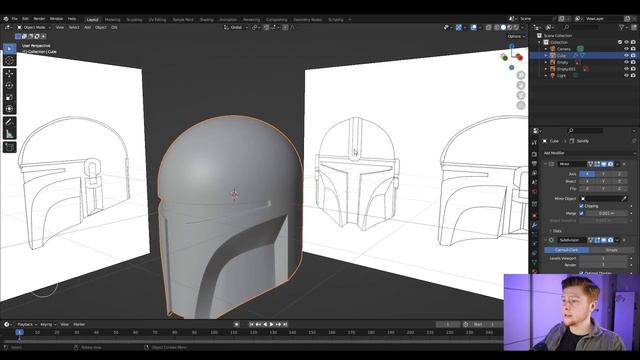640x360 pixels.
Task: Select Catmull-Clark subdivision type
Action: point(567,250)
